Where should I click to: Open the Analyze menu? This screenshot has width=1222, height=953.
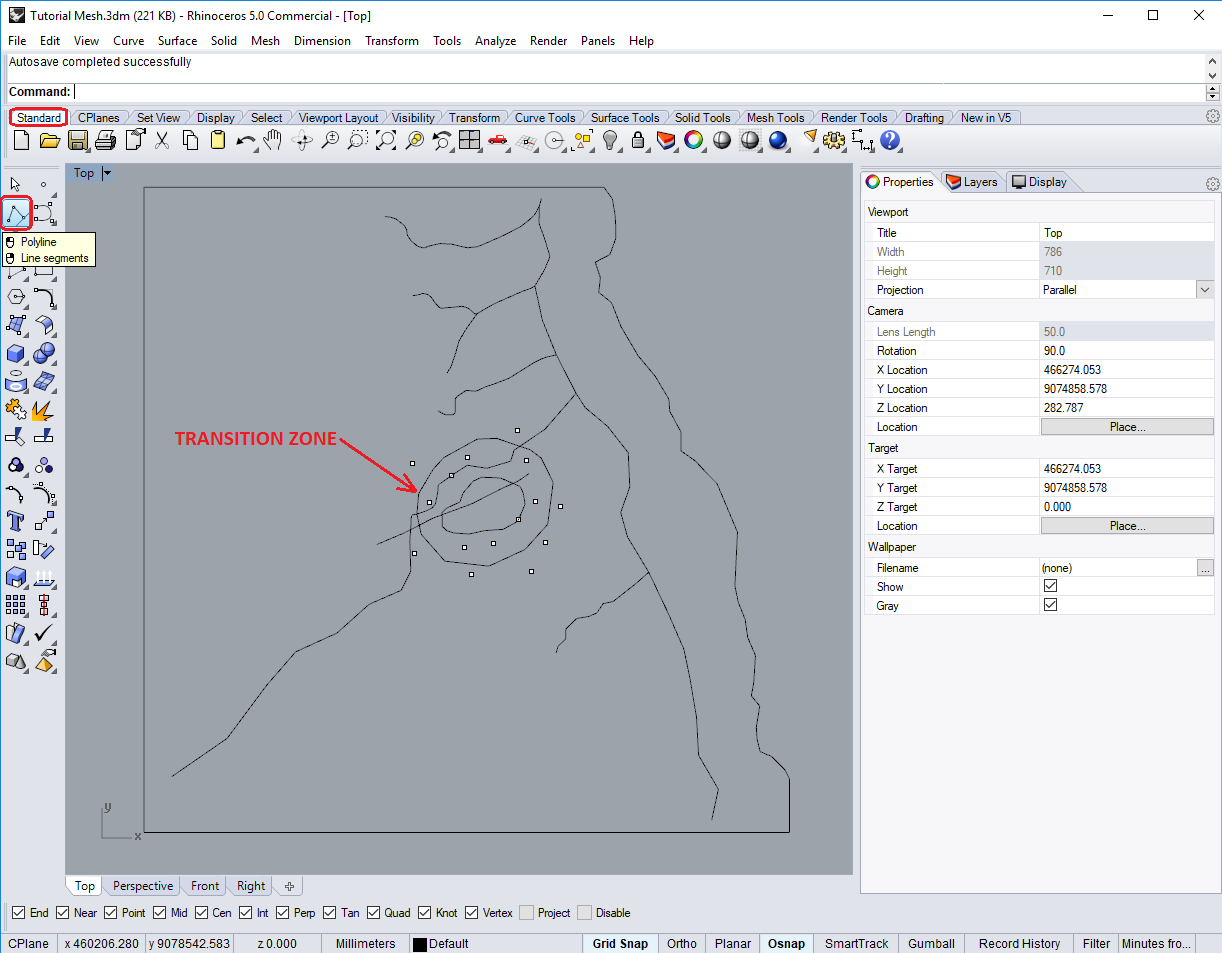(x=495, y=41)
